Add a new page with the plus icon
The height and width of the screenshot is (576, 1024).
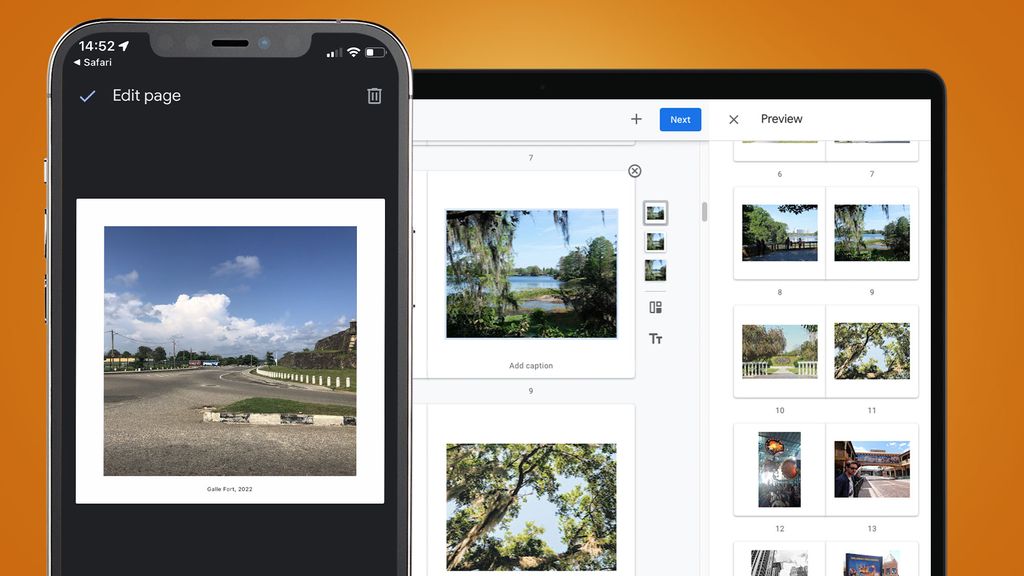[636, 119]
